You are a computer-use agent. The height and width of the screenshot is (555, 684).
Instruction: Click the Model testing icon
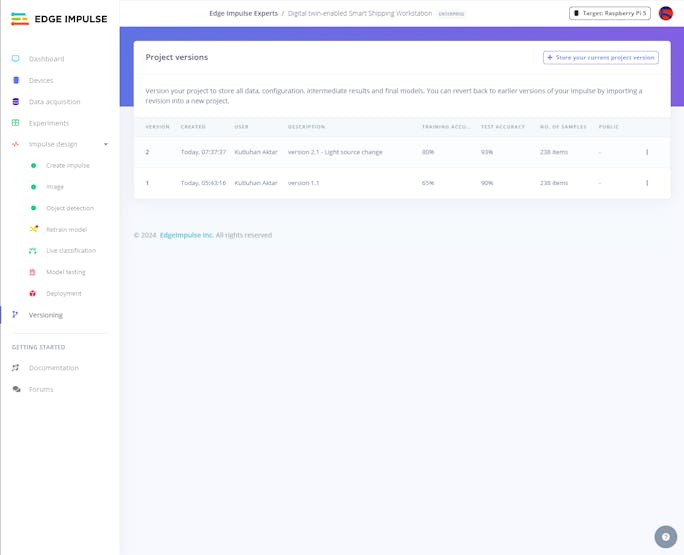(33, 272)
